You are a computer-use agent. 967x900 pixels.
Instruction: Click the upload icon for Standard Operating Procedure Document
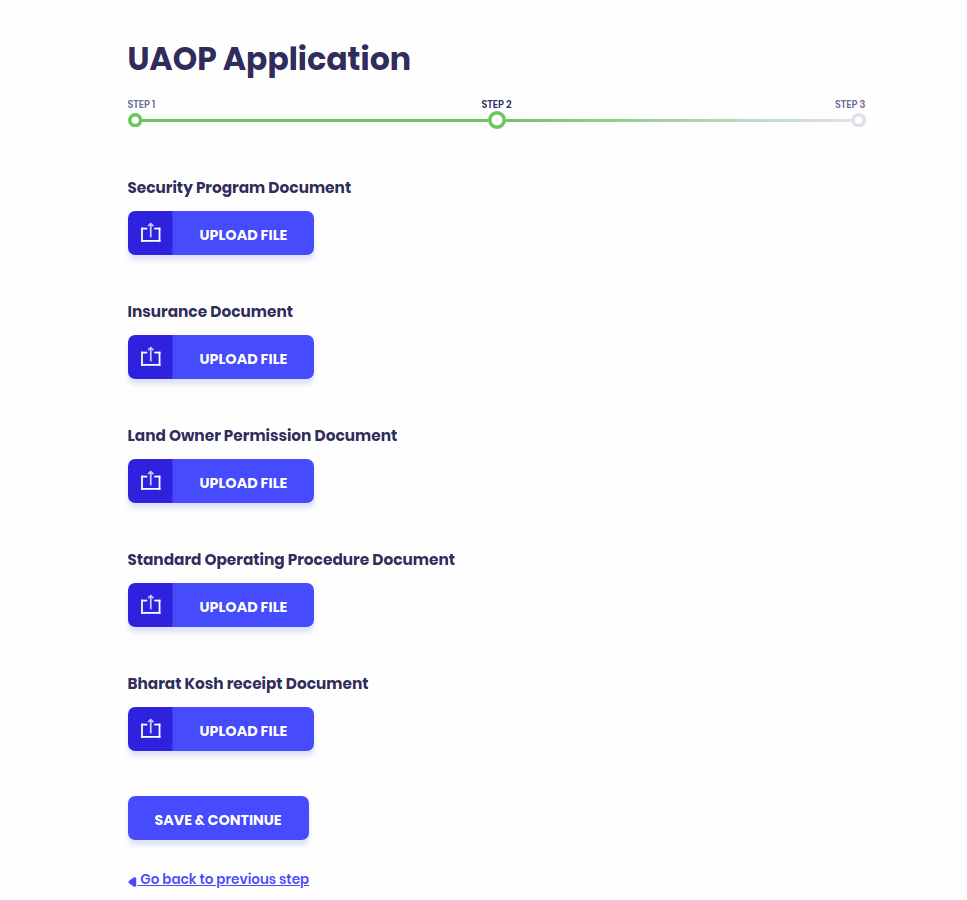pos(150,604)
